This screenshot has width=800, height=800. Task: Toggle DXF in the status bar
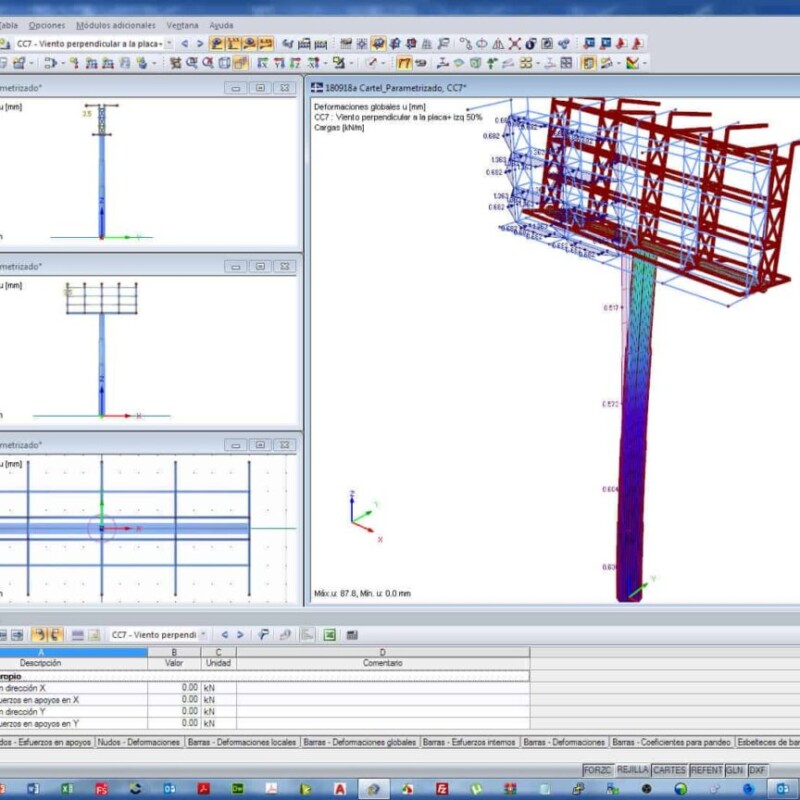(x=757, y=770)
